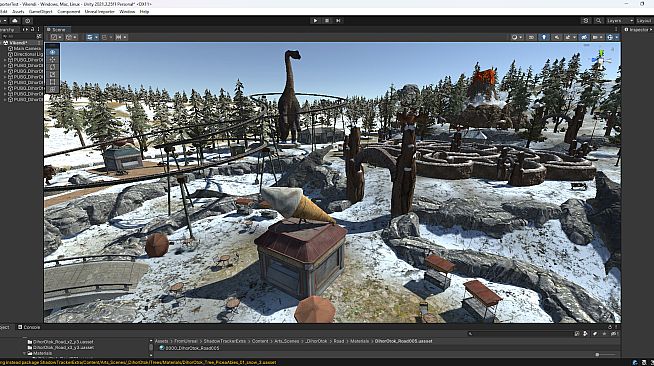This screenshot has height=366, width=654.
Task: Toggle Gizmos visibility button
Action: (610, 37)
